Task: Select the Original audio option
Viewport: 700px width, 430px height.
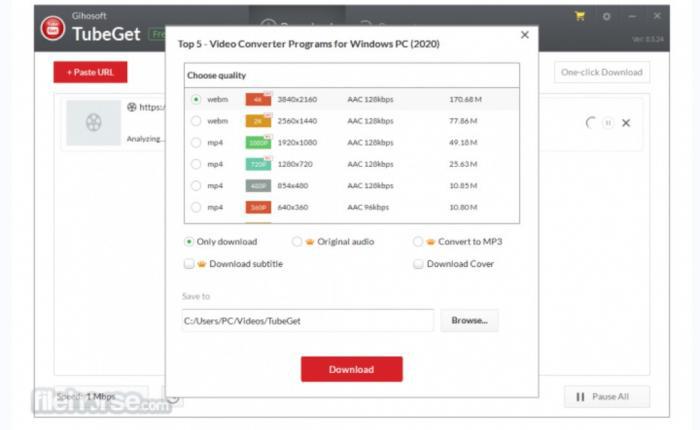Action: click(x=296, y=242)
